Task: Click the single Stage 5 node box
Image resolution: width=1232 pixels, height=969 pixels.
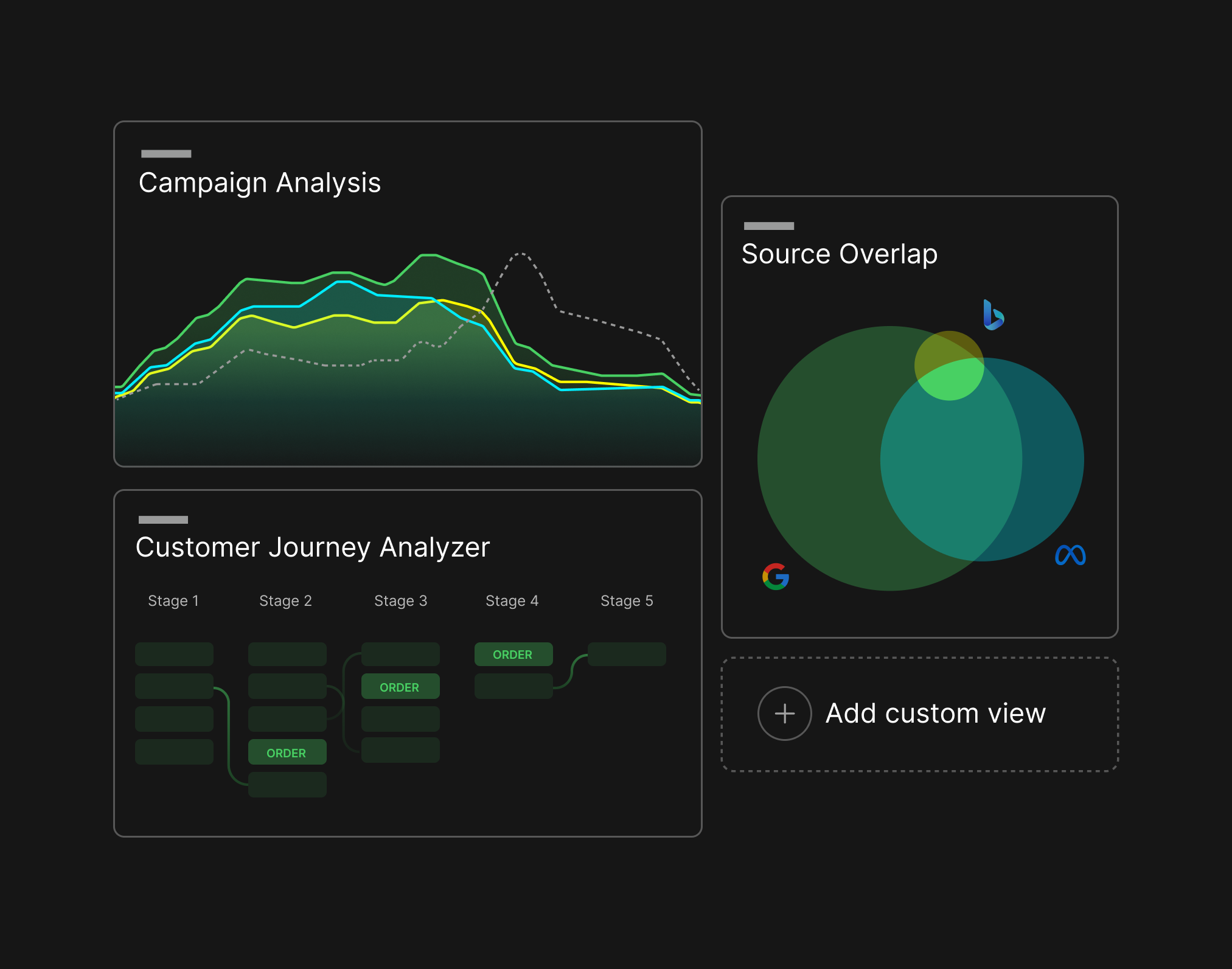Action: coord(627,655)
